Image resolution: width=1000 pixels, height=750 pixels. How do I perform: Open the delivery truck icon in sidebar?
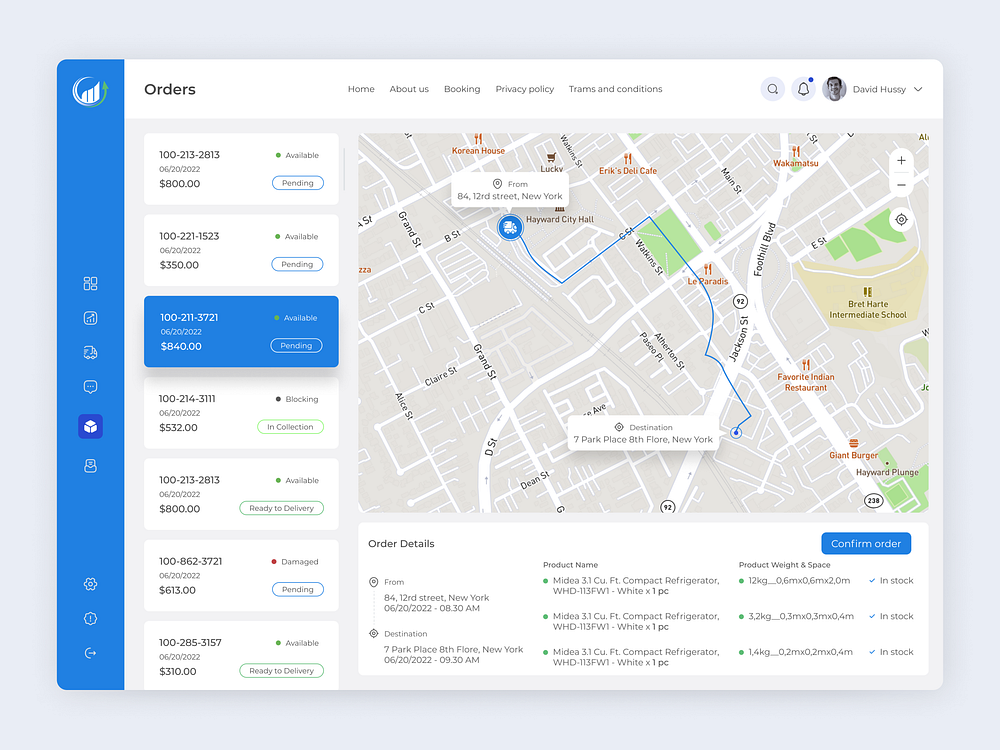[90, 352]
